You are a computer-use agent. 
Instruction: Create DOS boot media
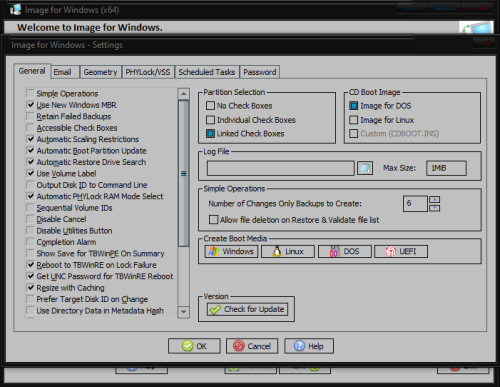tap(345, 251)
